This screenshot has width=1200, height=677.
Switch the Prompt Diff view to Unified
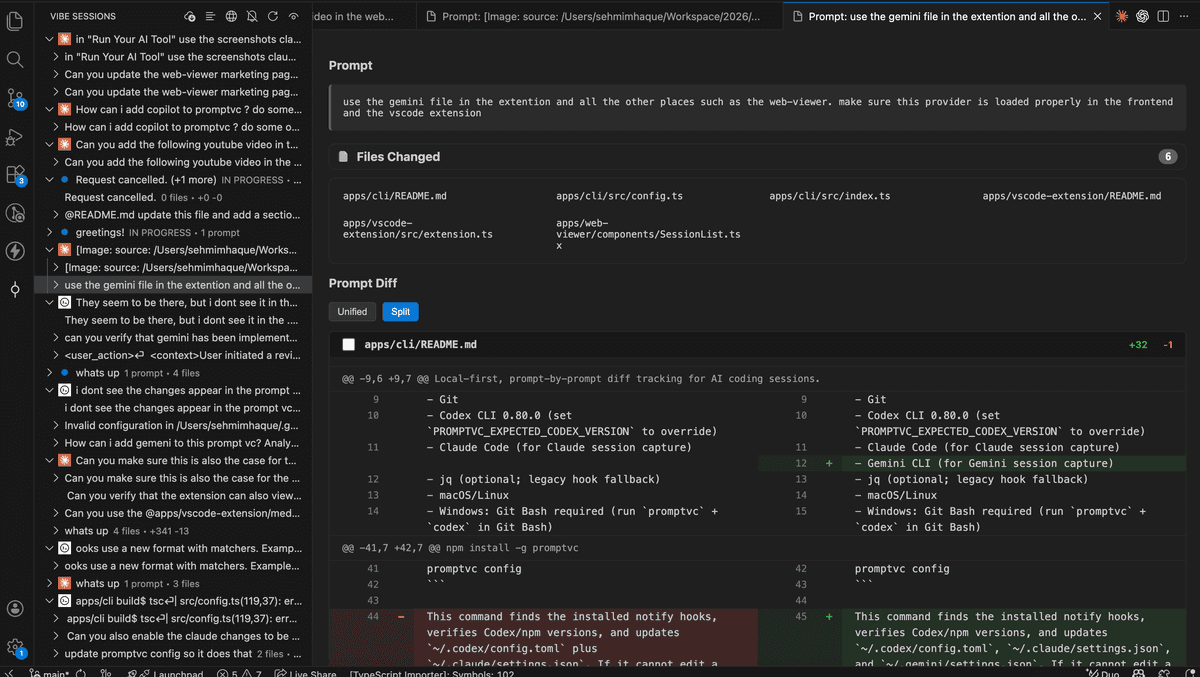tap(352, 311)
